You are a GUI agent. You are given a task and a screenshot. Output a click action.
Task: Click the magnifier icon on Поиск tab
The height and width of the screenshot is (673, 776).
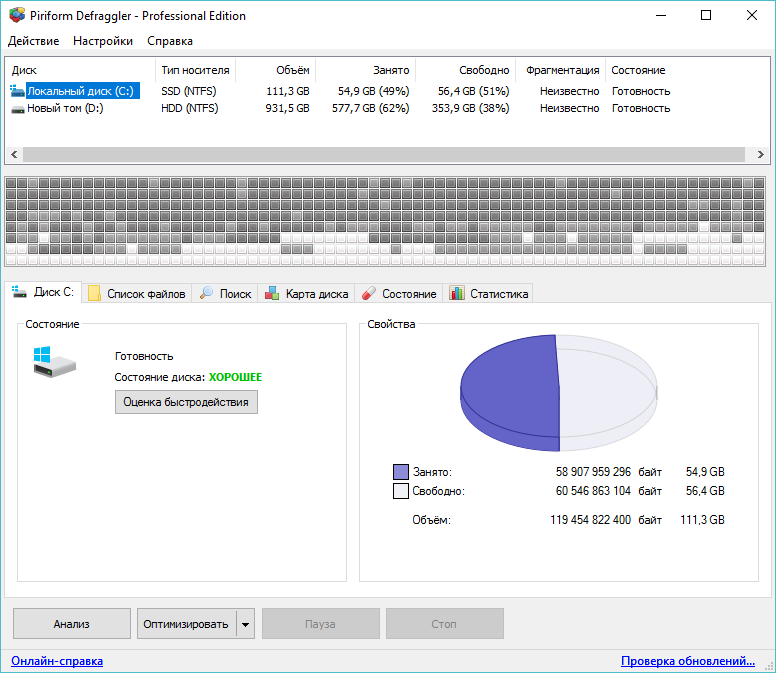[x=207, y=294]
